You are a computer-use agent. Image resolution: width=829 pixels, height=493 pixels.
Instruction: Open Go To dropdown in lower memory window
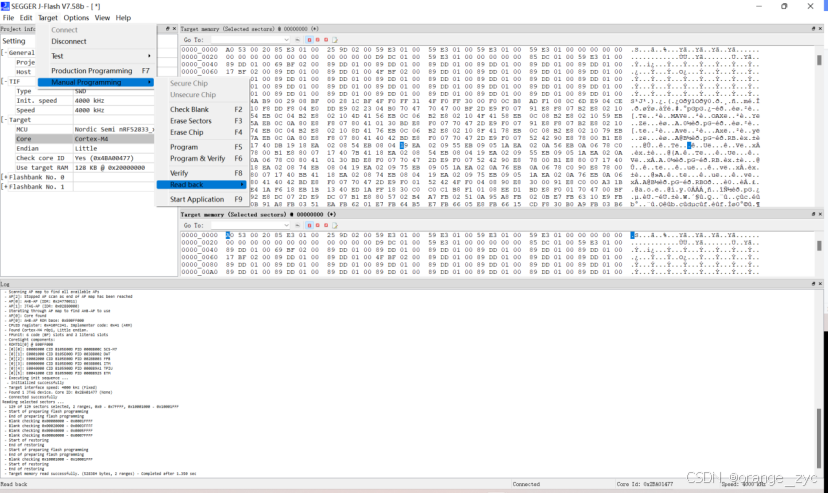tap(286, 225)
